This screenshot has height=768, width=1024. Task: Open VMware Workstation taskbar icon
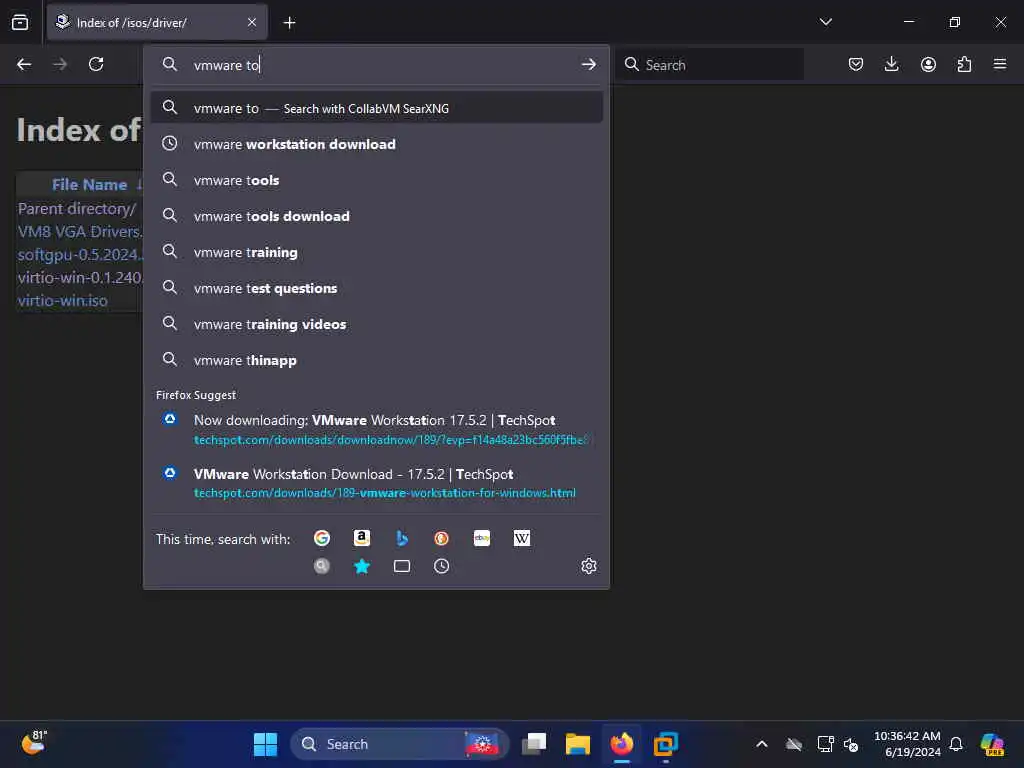click(665, 744)
